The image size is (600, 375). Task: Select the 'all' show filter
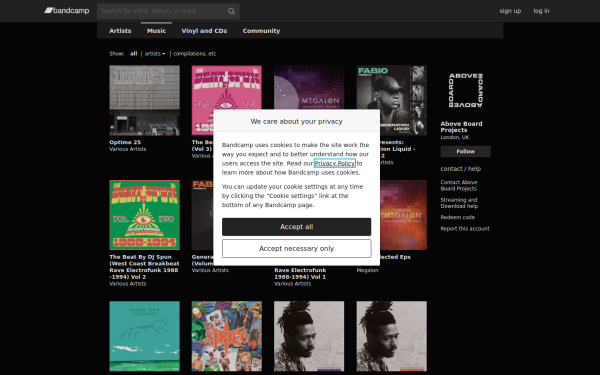[134, 54]
